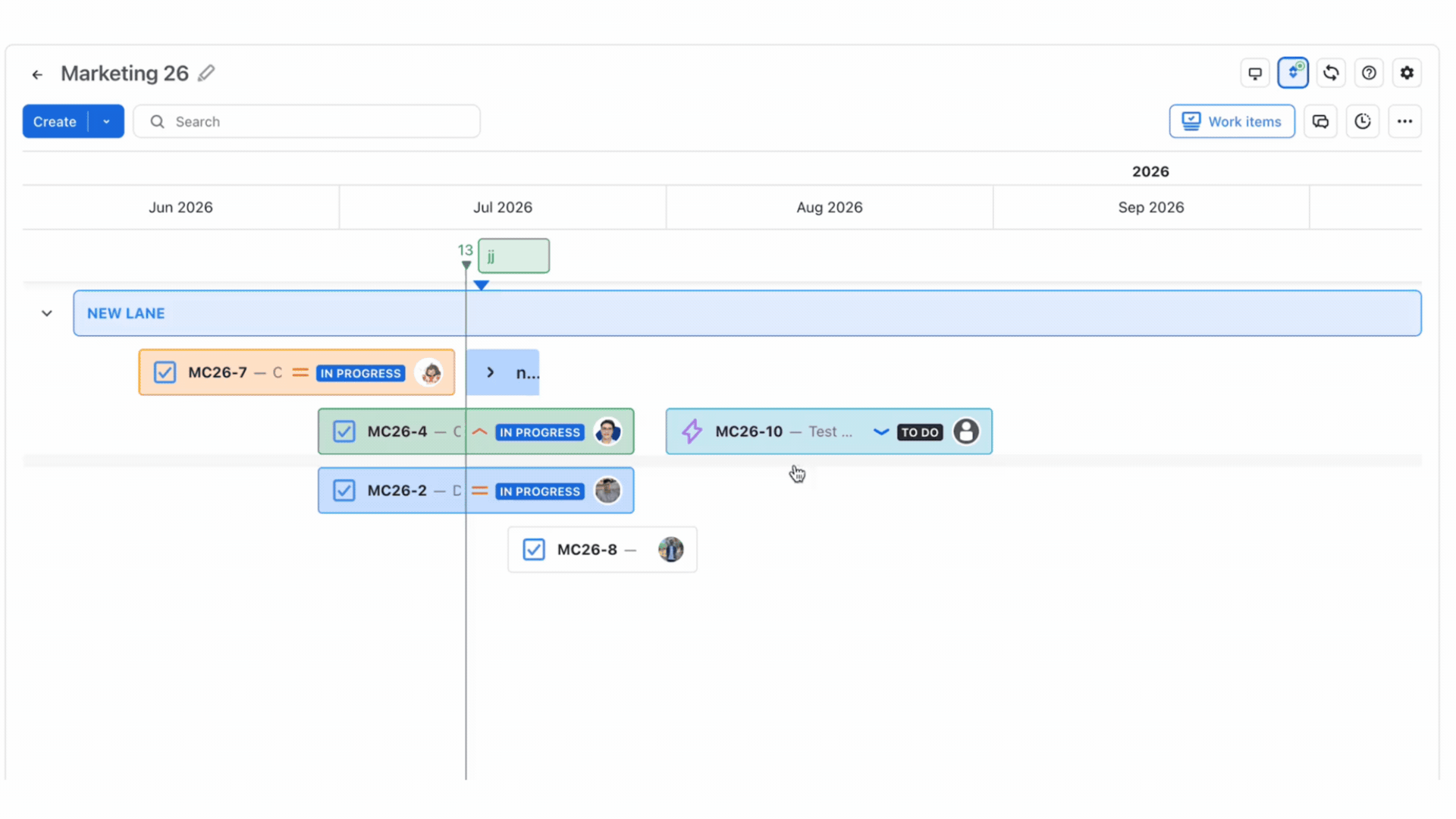This screenshot has height=819, width=1456.
Task: Open board settings gear icon
Action: coord(1407,74)
